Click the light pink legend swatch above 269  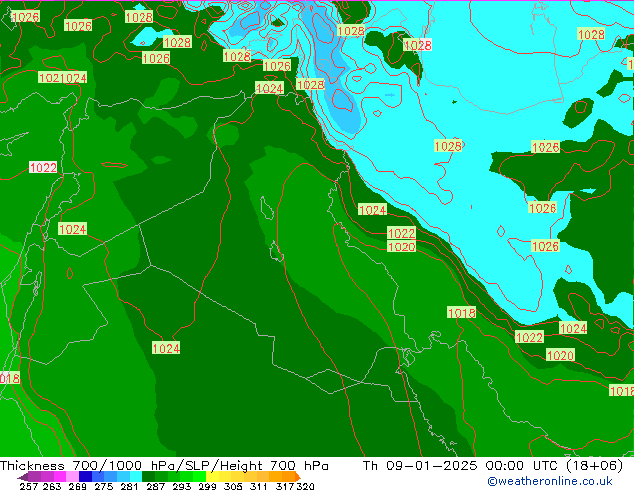point(72,476)
